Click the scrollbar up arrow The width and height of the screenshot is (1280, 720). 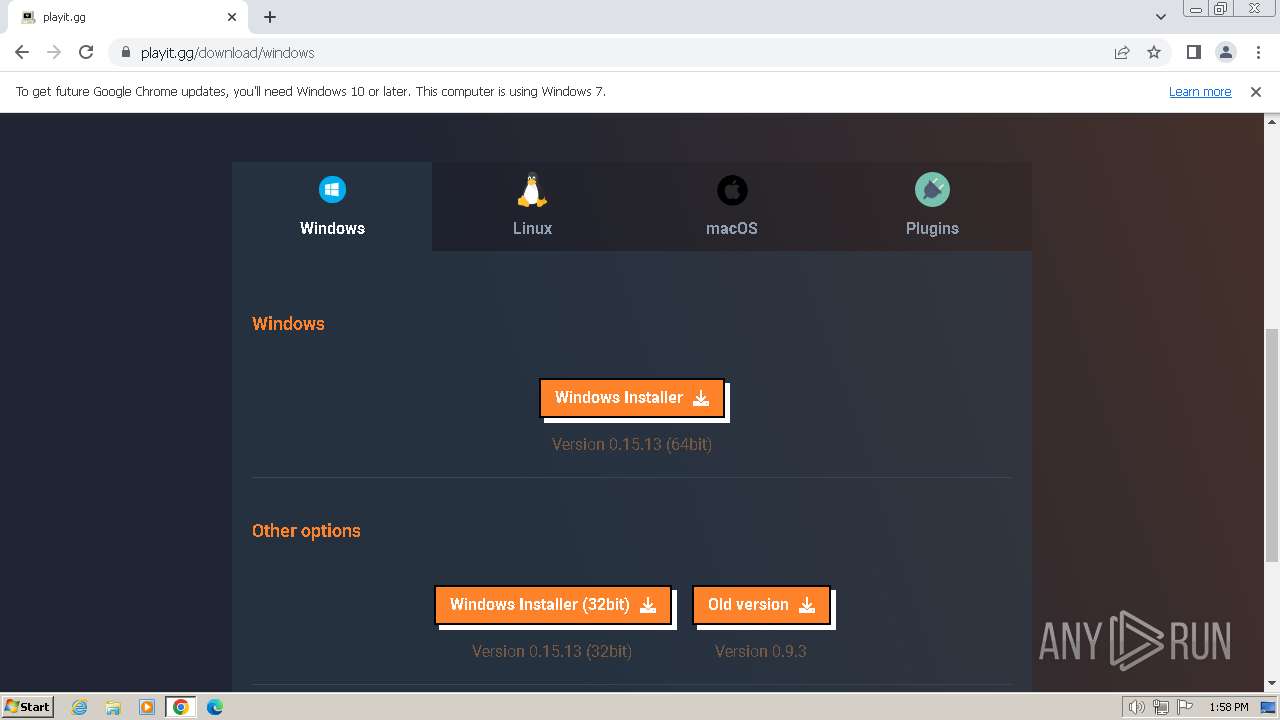(x=1272, y=120)
